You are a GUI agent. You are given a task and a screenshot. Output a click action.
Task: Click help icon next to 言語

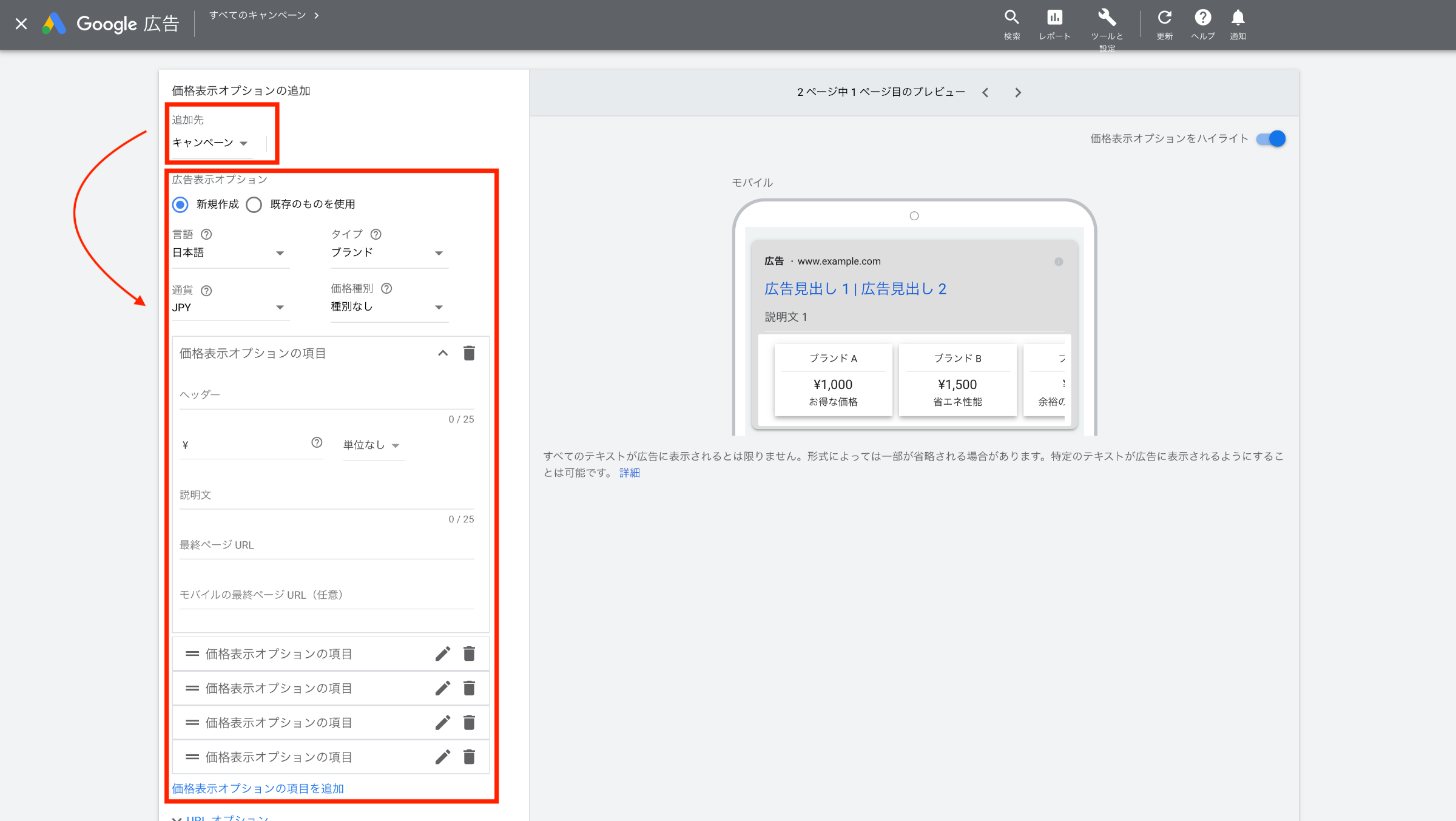point(206,234)
